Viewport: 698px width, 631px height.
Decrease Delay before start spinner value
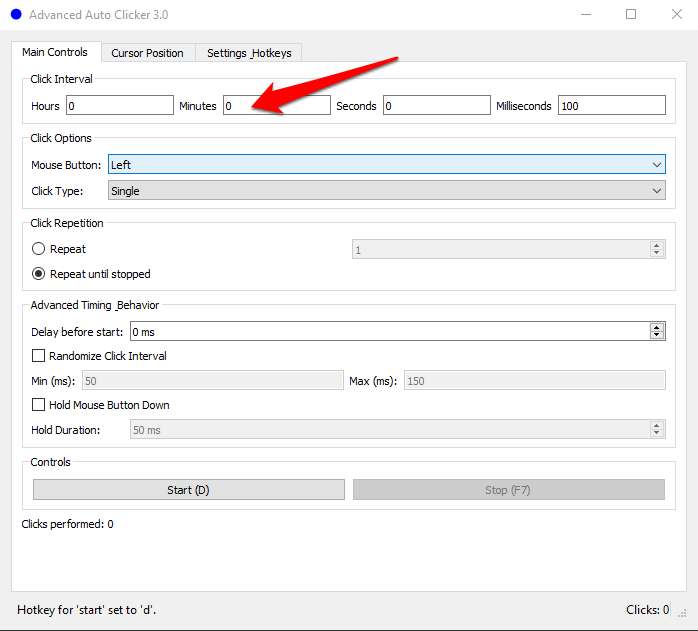tap(657, 335)
